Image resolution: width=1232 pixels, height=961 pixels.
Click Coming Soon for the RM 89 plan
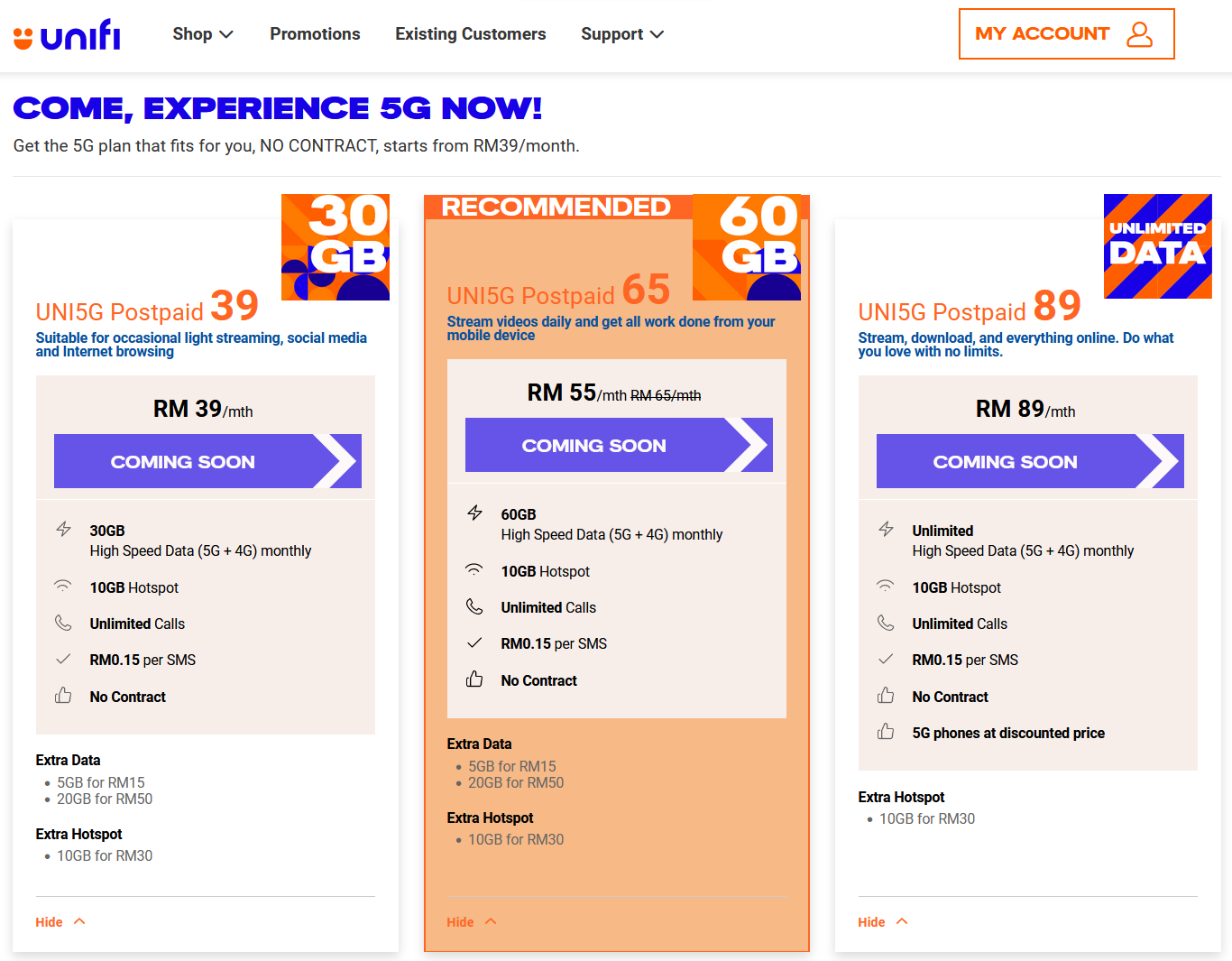[x=1030, y=461]
